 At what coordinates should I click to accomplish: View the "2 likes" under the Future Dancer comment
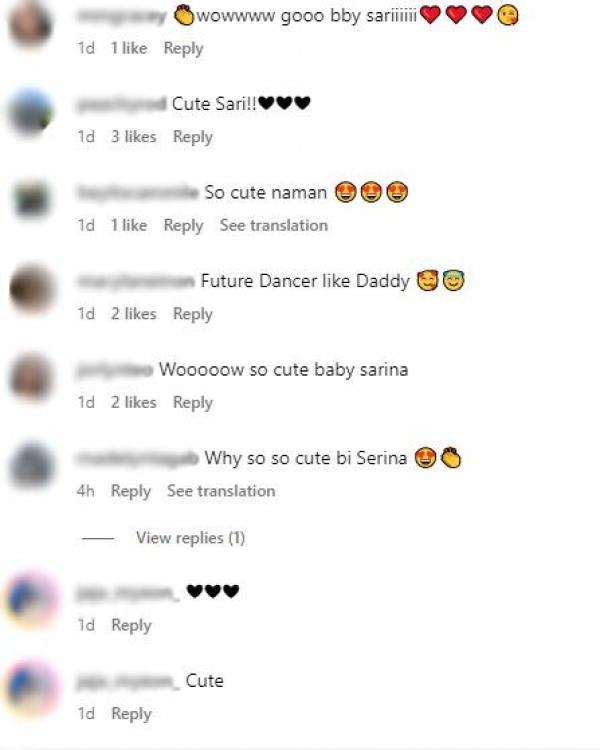(x=133, y=313)
